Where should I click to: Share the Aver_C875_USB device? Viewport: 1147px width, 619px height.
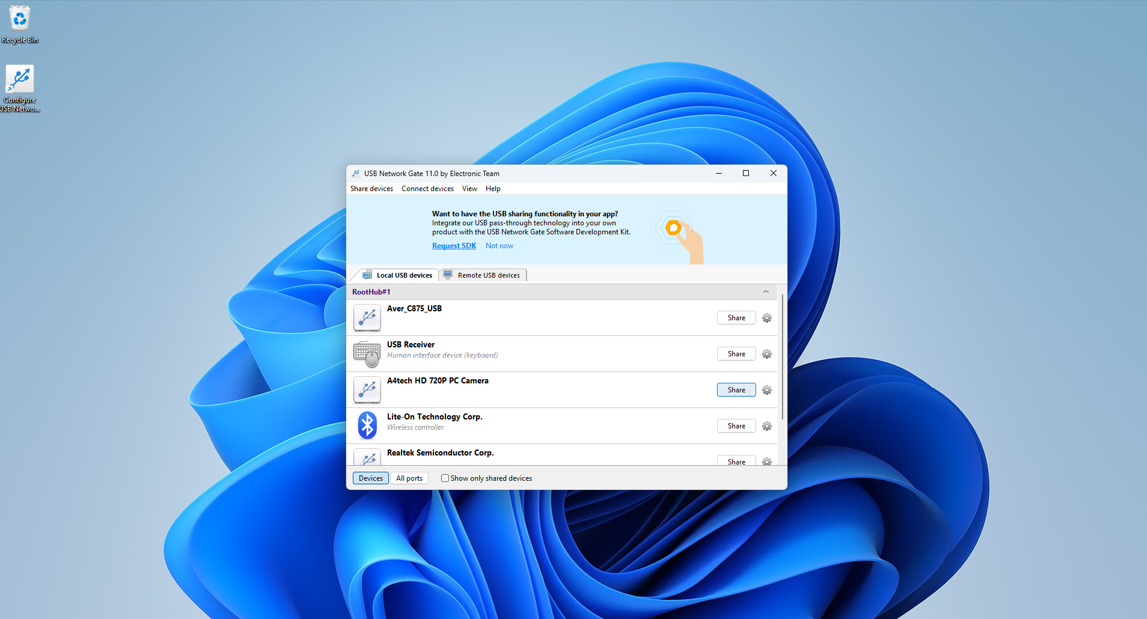(x=736, y=318)
